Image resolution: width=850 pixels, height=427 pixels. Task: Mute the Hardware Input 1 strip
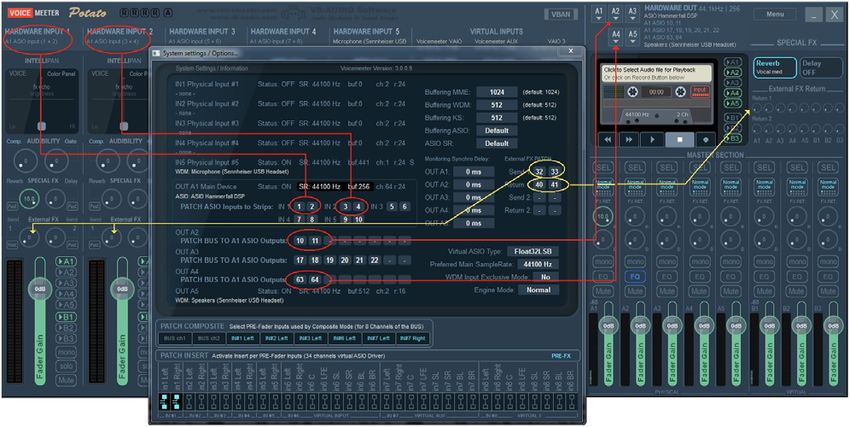(66, 380)
